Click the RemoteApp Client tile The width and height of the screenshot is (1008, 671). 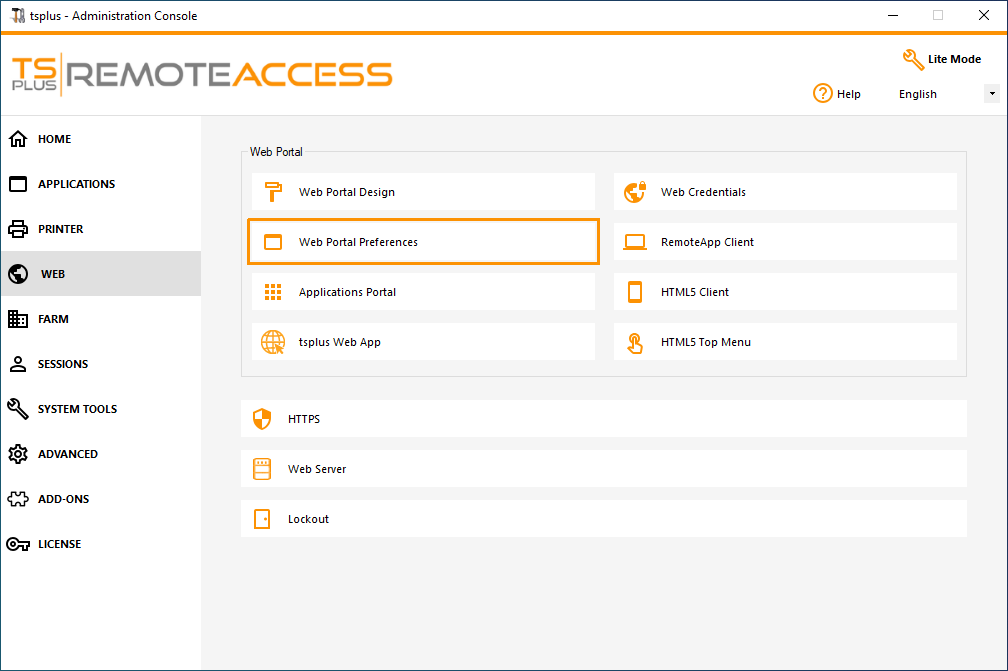point(786,241)
